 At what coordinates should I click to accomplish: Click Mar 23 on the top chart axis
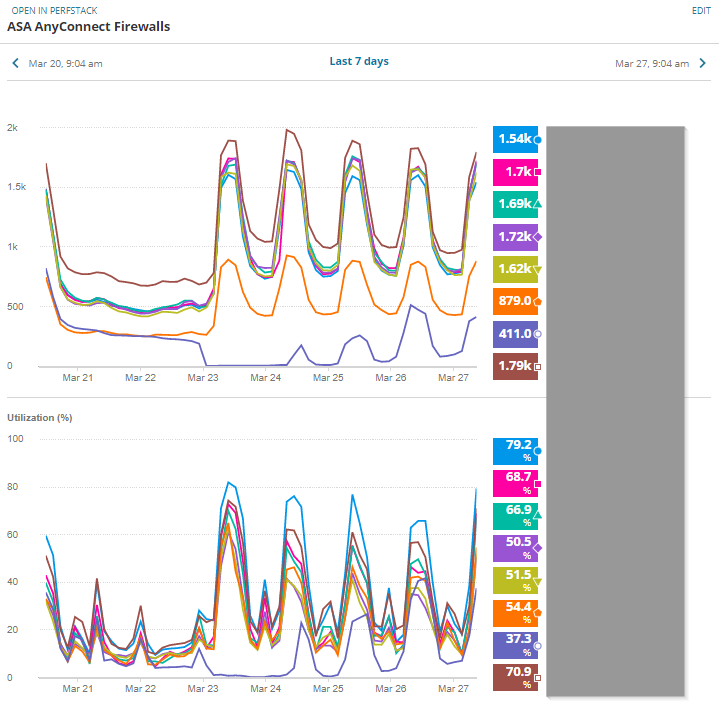[203, 378]
